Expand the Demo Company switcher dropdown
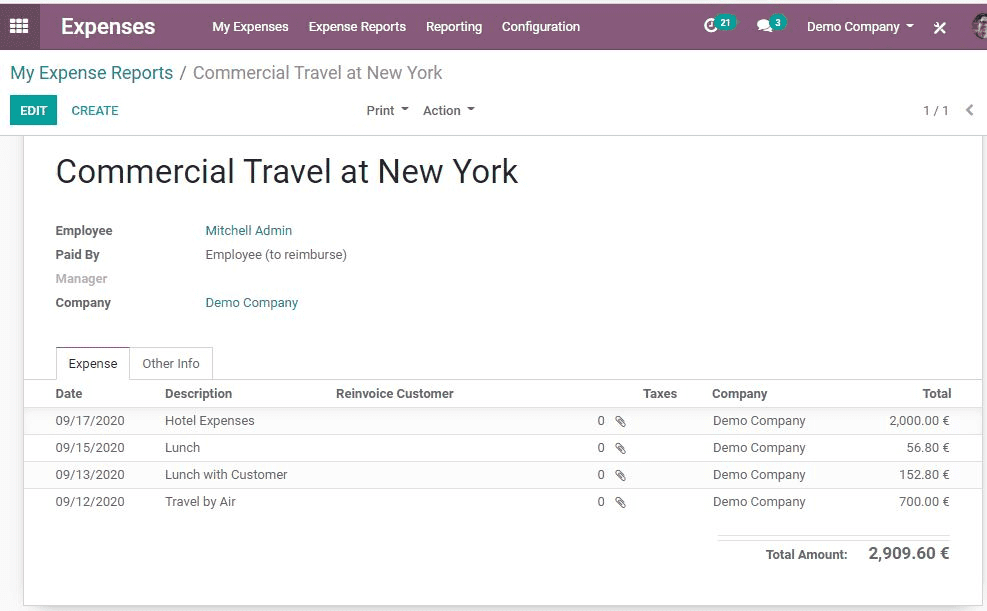 pos(860,26)
